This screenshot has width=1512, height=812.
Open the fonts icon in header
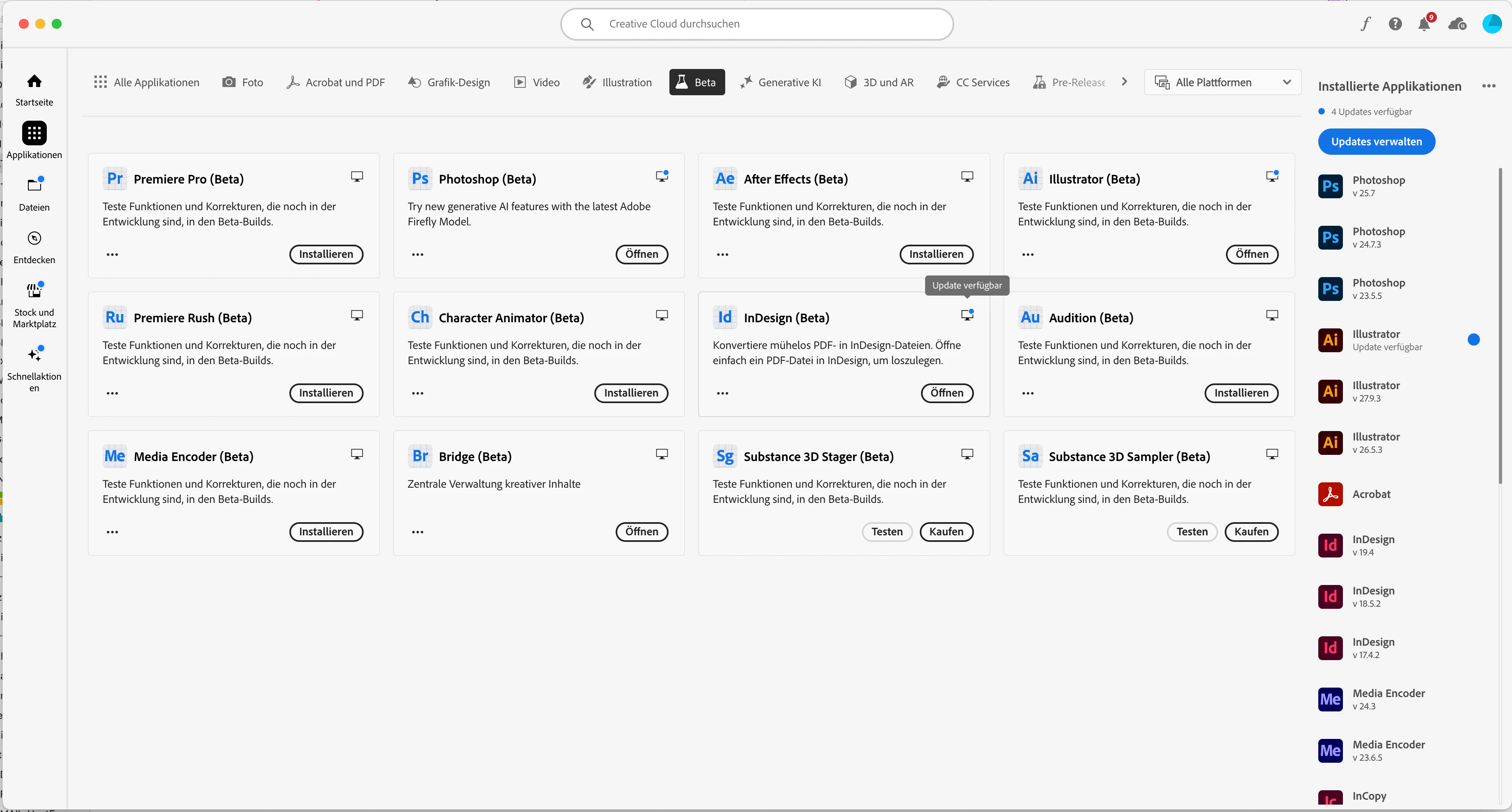(x=1366, y=24)
